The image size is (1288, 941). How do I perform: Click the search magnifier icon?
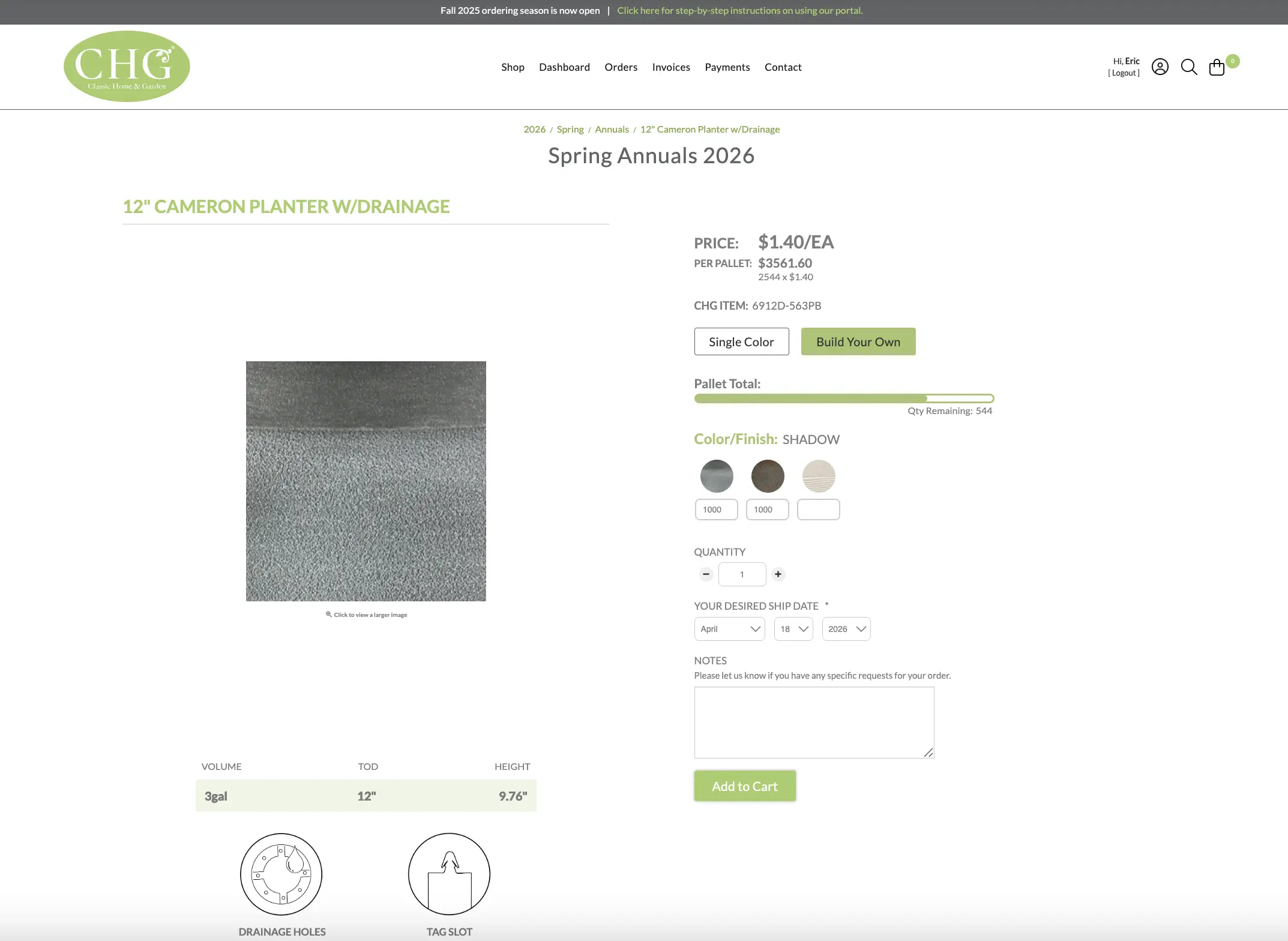(x=1188, y=67)
